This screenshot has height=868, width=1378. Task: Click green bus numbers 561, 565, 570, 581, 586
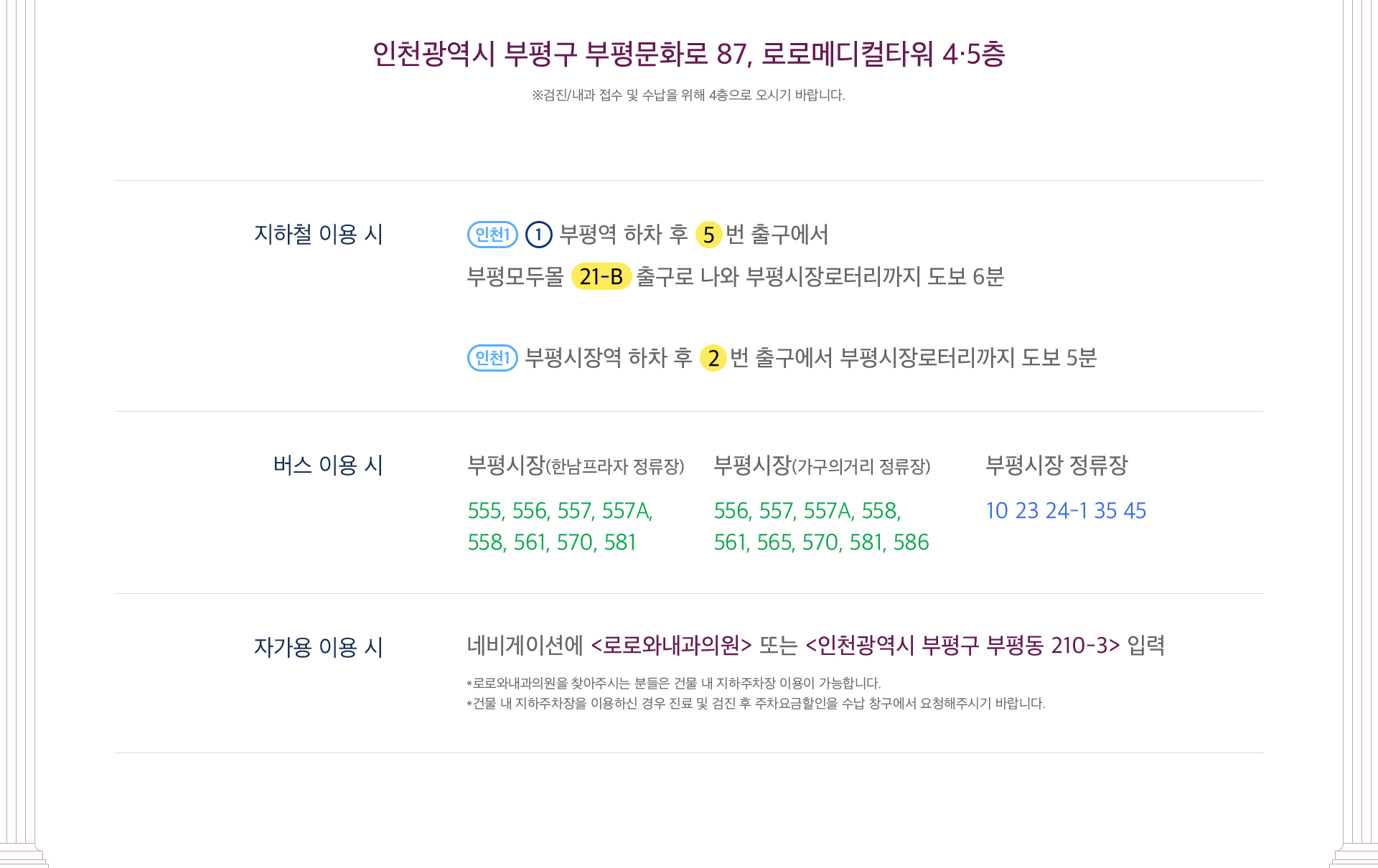point(821,542)
